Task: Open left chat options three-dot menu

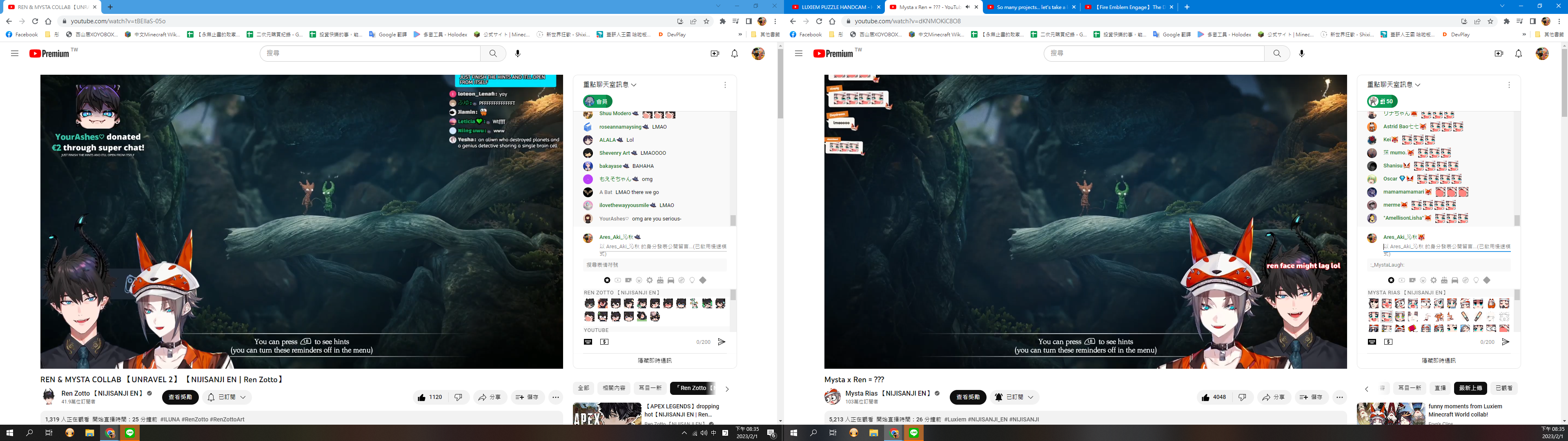Action: (725, 85)
